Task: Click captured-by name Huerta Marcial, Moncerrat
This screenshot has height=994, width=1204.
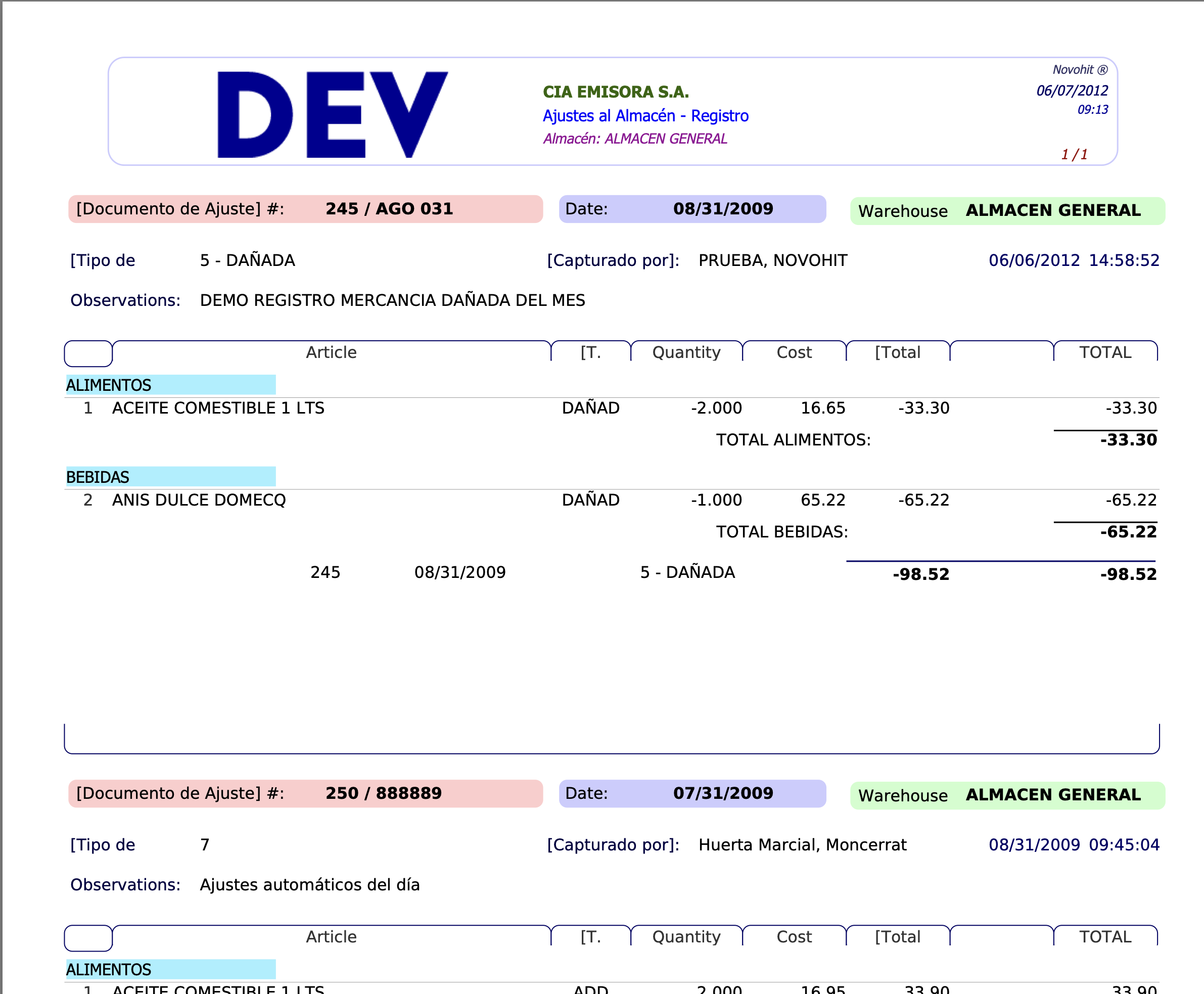Action: point(802,845)
